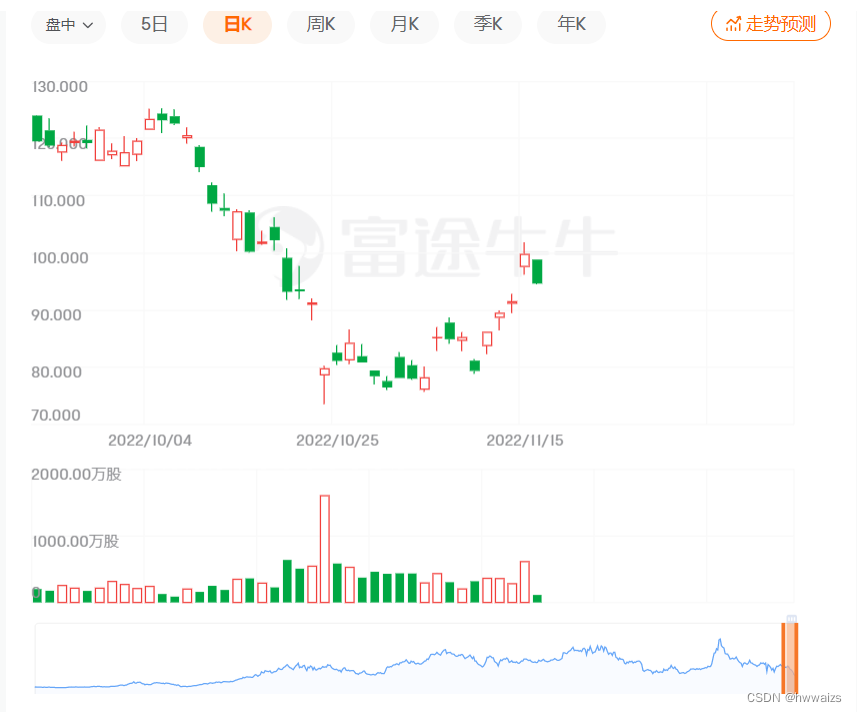Switch to the 周K weekly tab
Image resolution: width=857 pixels, height=712 pixels.
[321, 25]
